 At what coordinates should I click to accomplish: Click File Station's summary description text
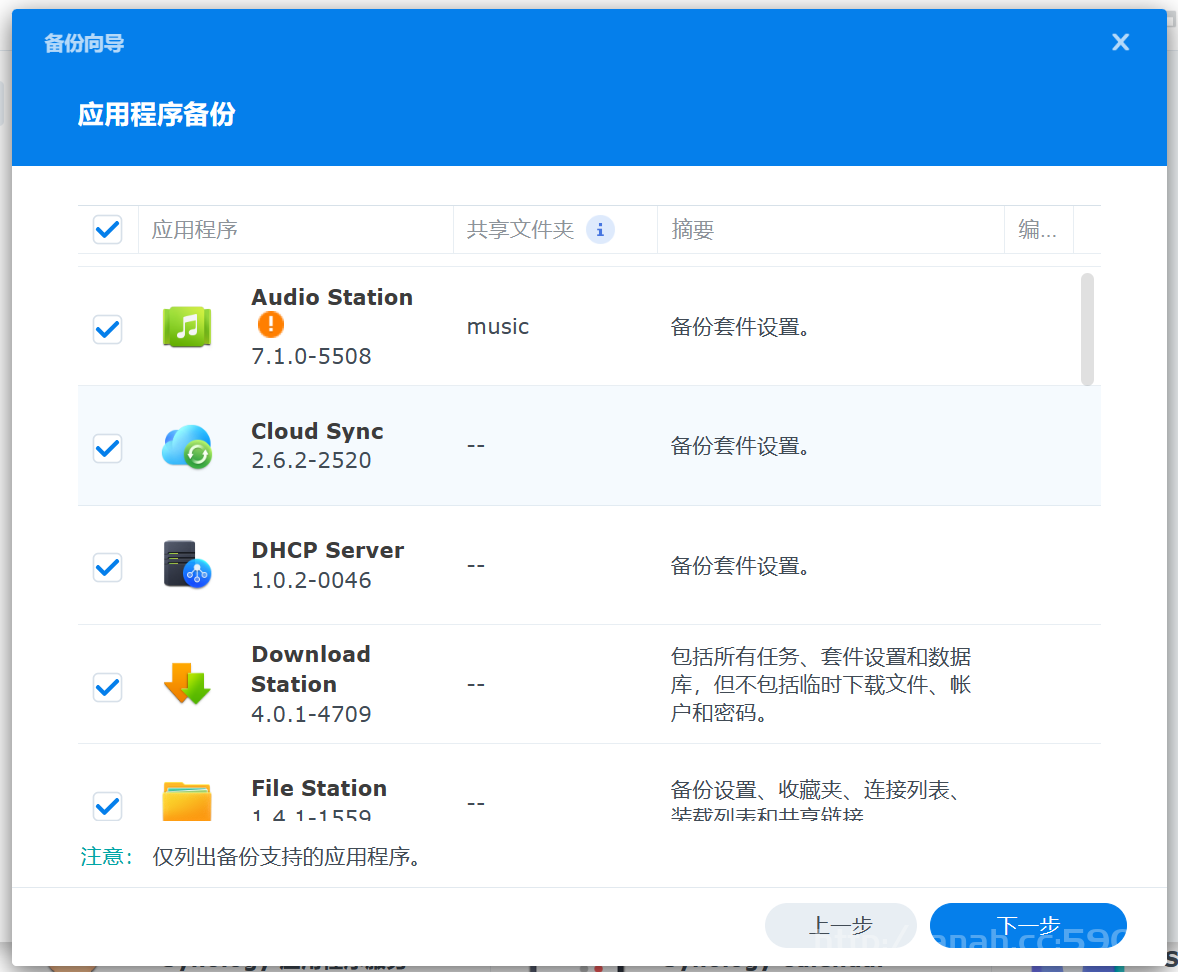click(x=815, y=799)
